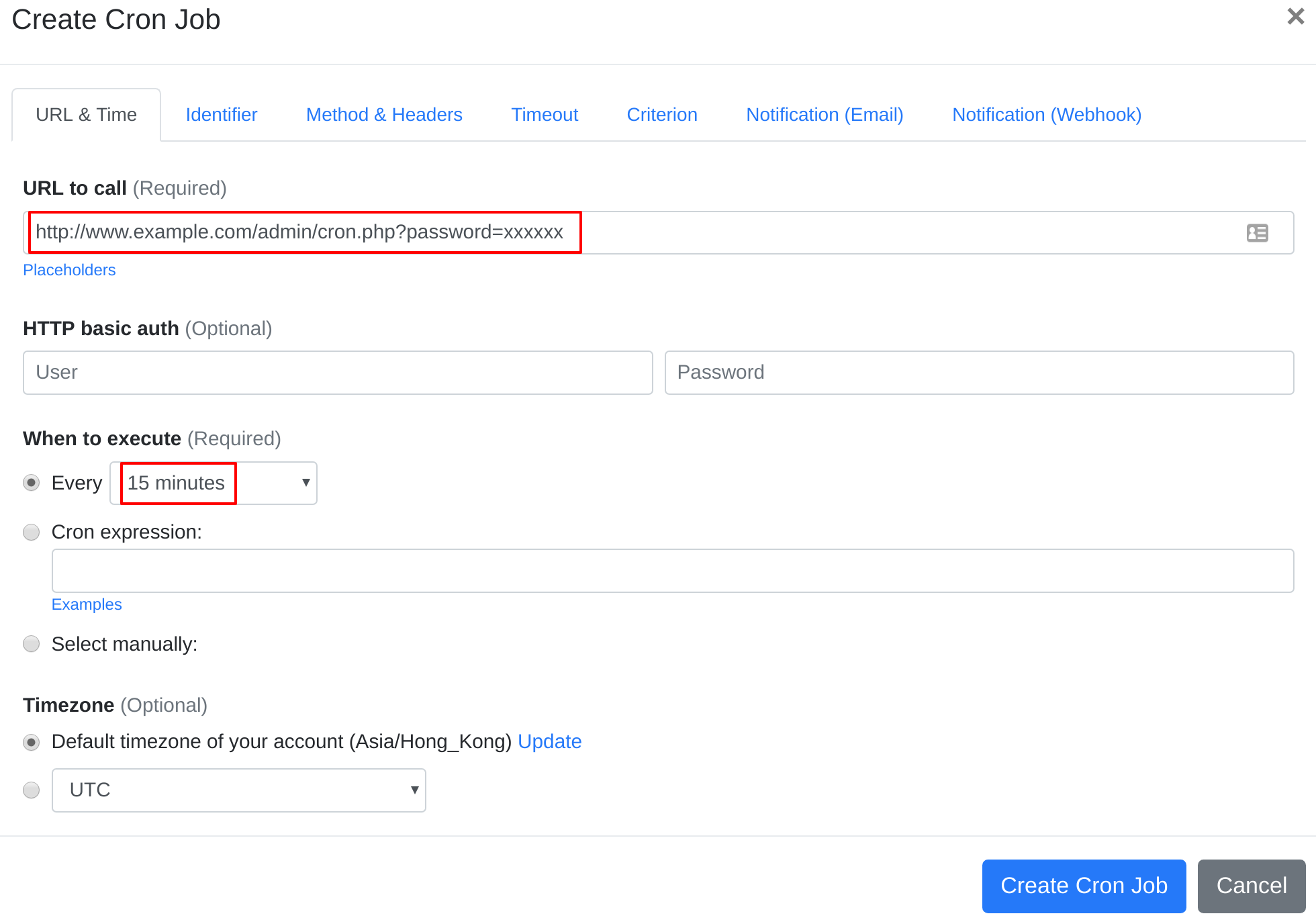This screenshot has width=1316, height=924.
Task: Select the Cron expression radio button
Action: [x=31, y=530]
